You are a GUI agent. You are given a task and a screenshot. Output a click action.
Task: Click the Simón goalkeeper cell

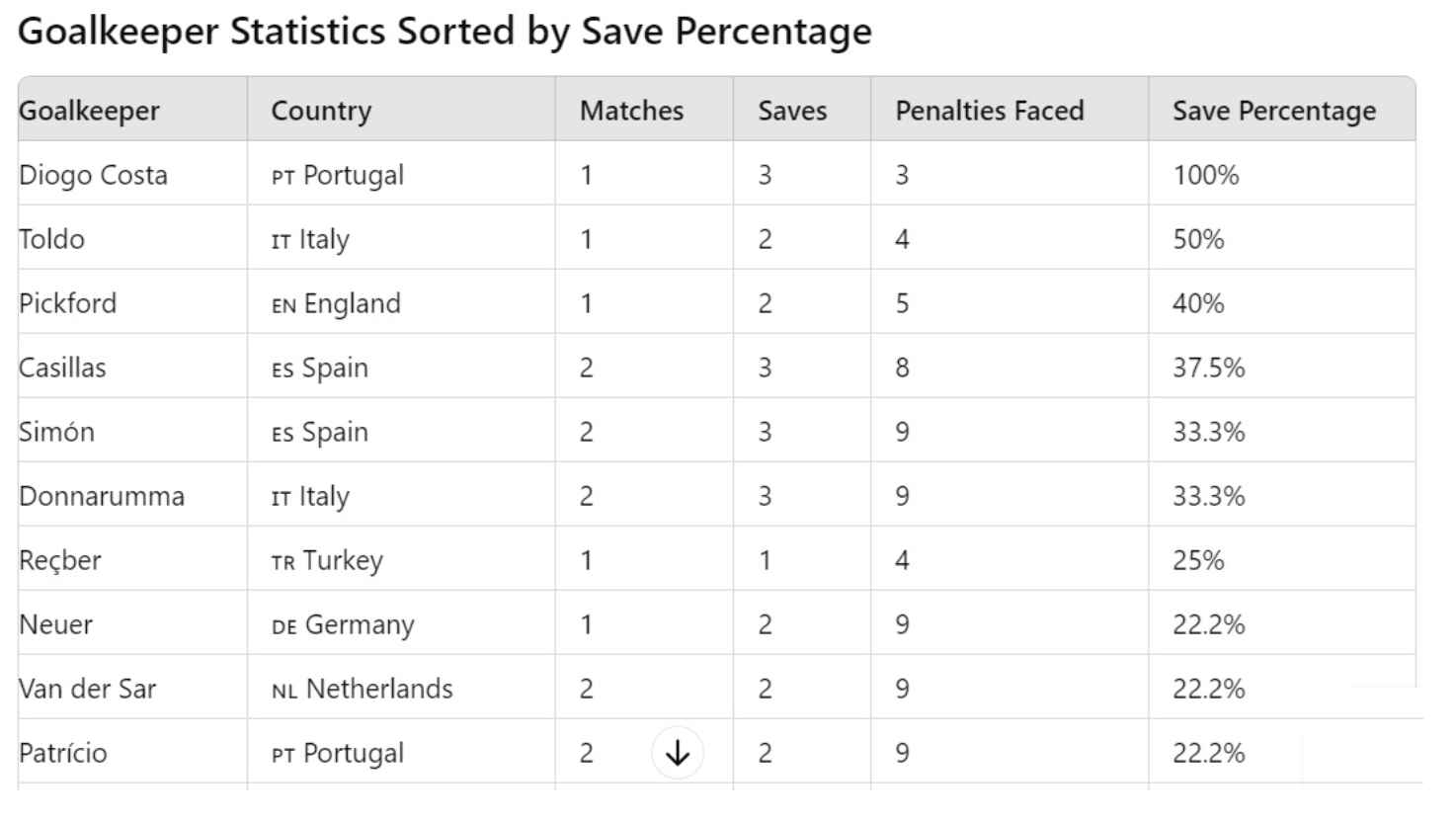click(56, 432)
